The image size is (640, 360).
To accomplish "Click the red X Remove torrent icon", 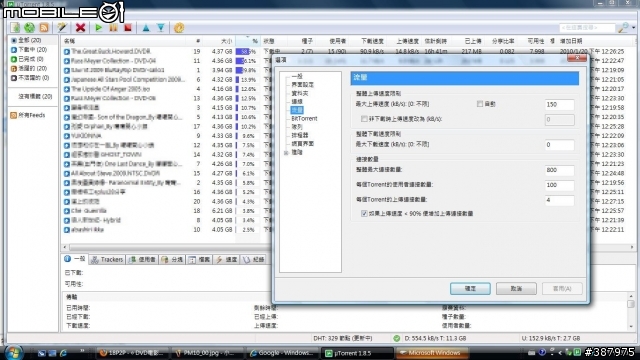I will coord(80,28).
